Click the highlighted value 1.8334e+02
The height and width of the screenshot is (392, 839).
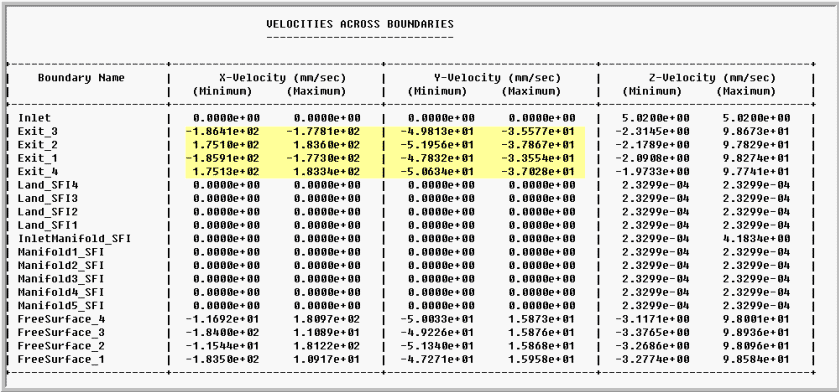coord(327,172)
